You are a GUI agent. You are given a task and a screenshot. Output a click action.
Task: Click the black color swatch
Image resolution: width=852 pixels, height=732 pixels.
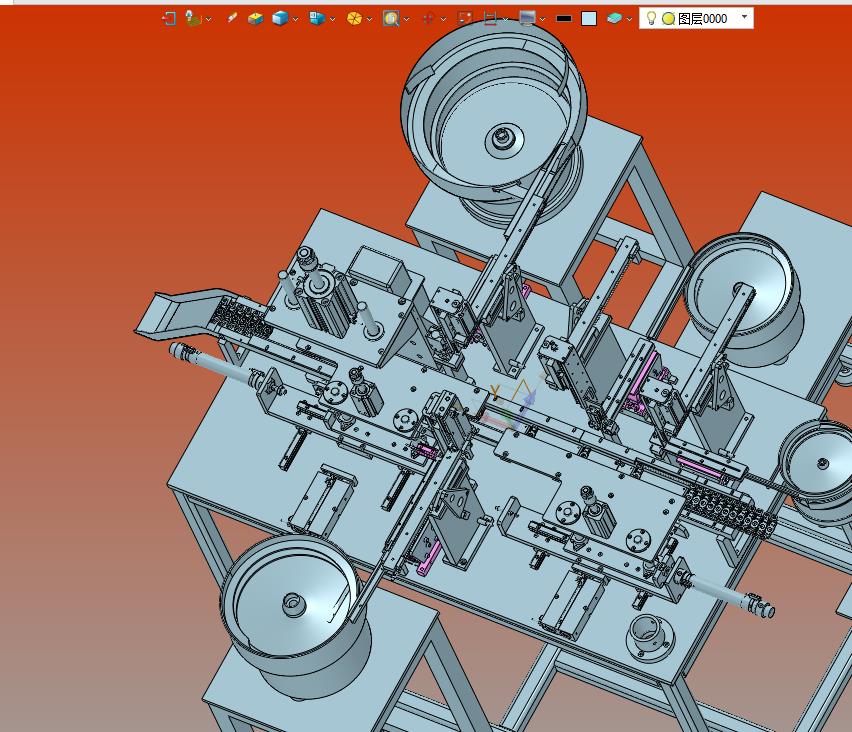coord(564,18)
